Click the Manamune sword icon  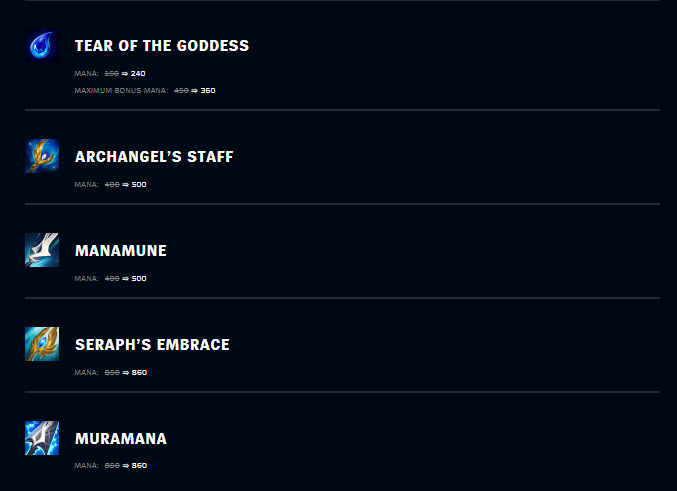tap(42, 250)
